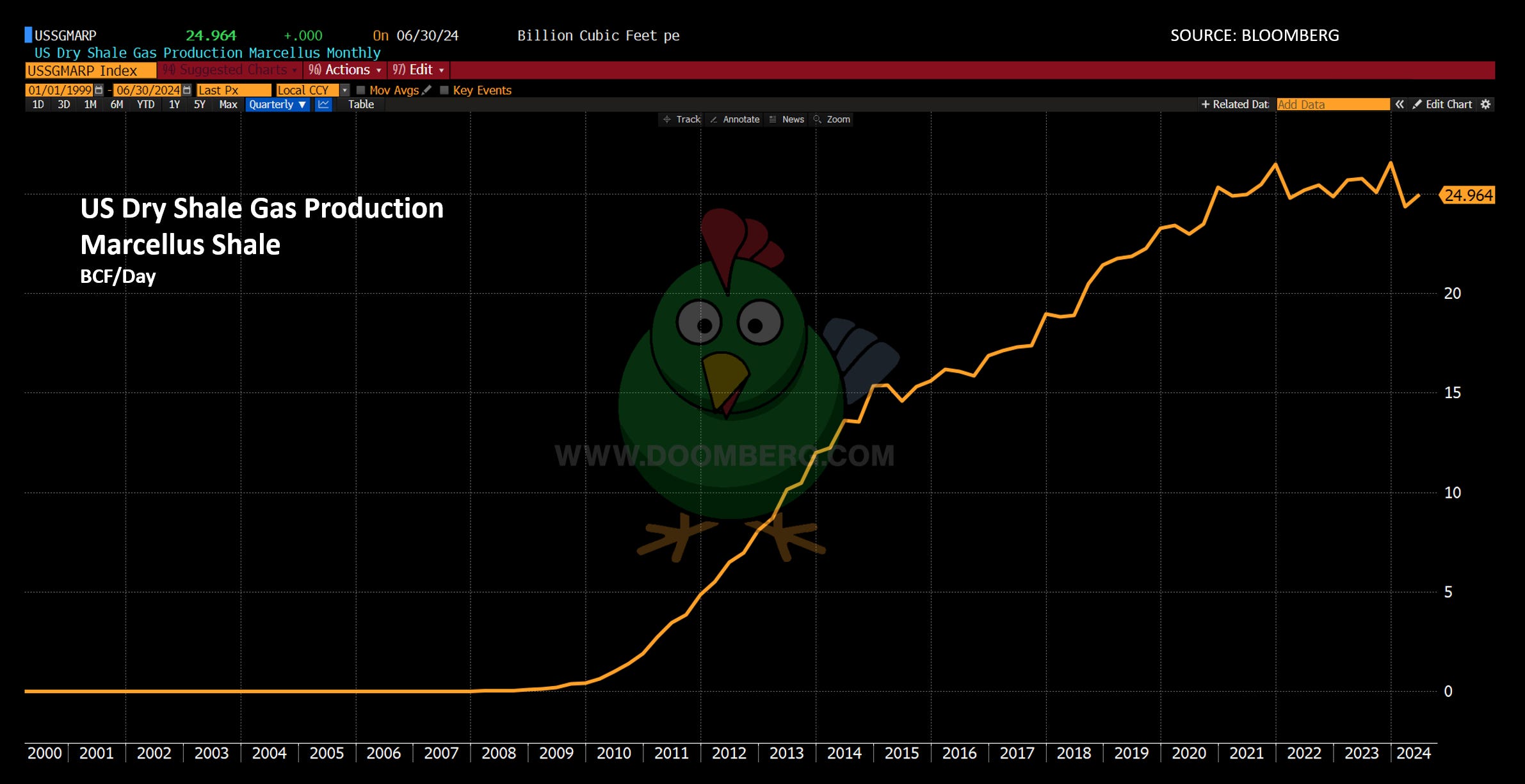Switch to the Table view

pyautogui.click(x=361, y=104)
